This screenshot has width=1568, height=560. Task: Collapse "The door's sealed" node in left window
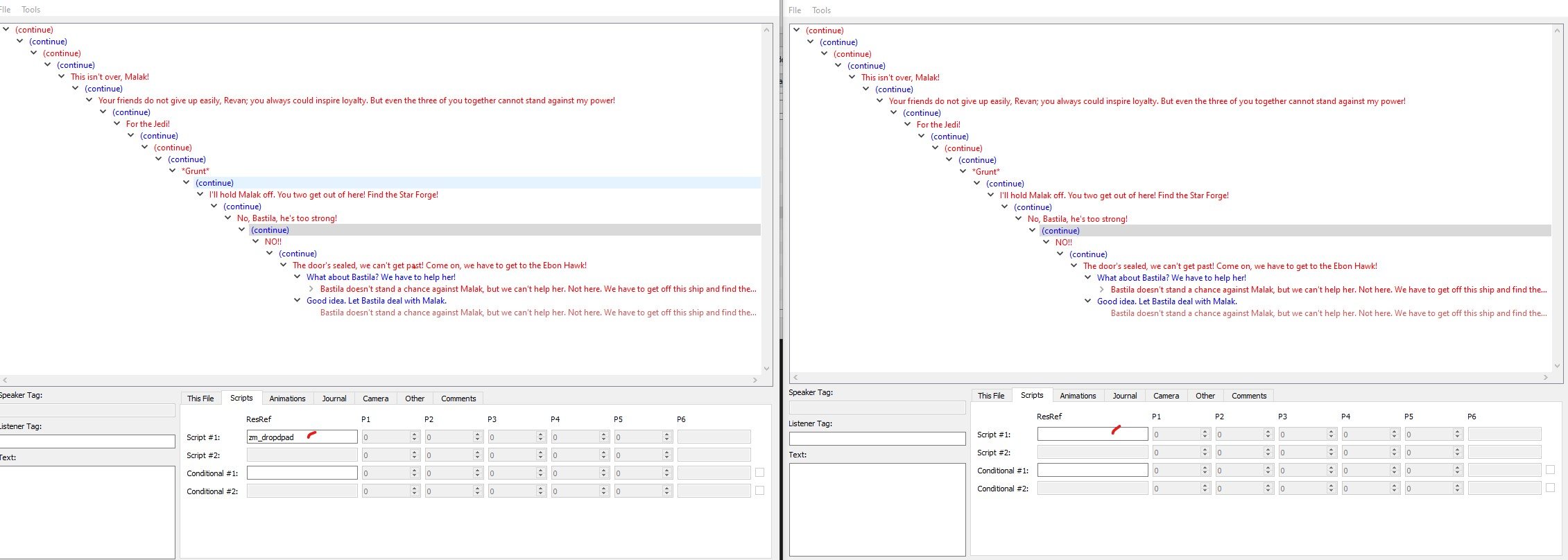coord(284,265)
